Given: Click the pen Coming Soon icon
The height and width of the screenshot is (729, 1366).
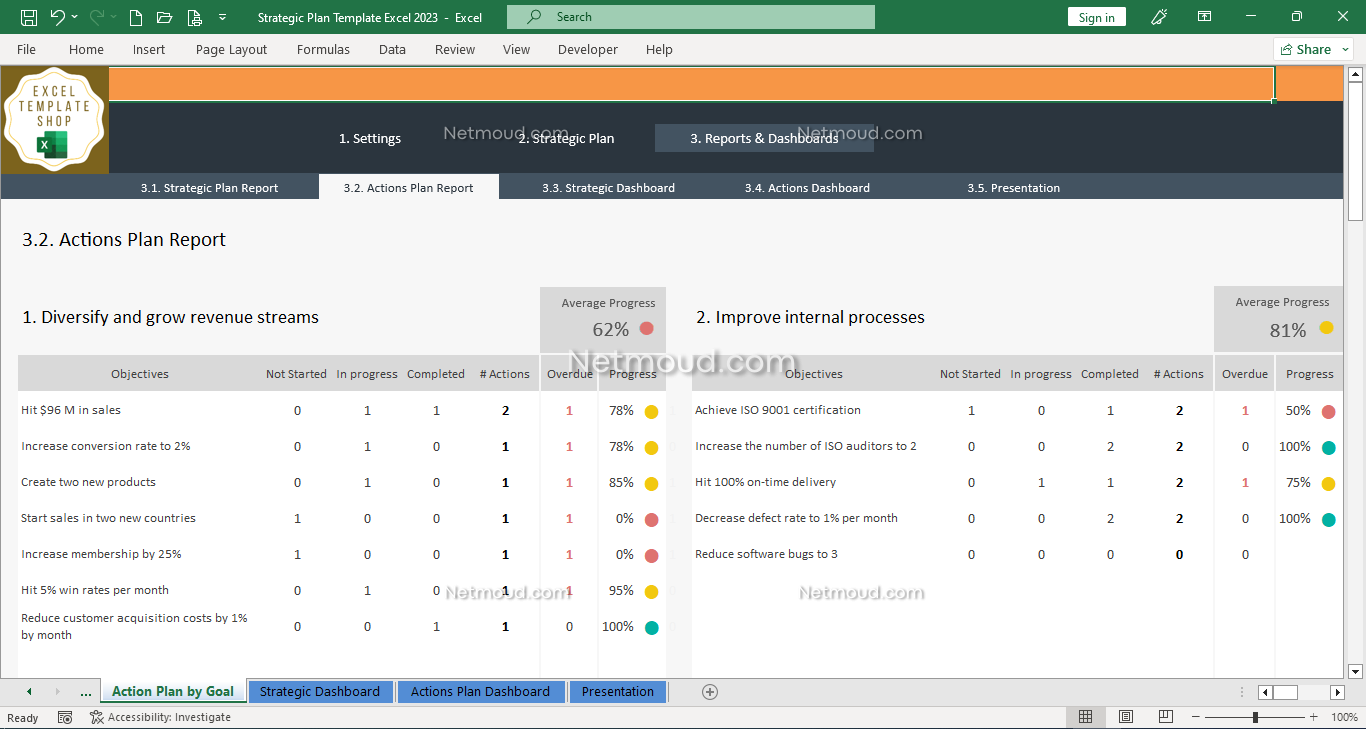Looking at the screenshot, I should [1159, 17].
